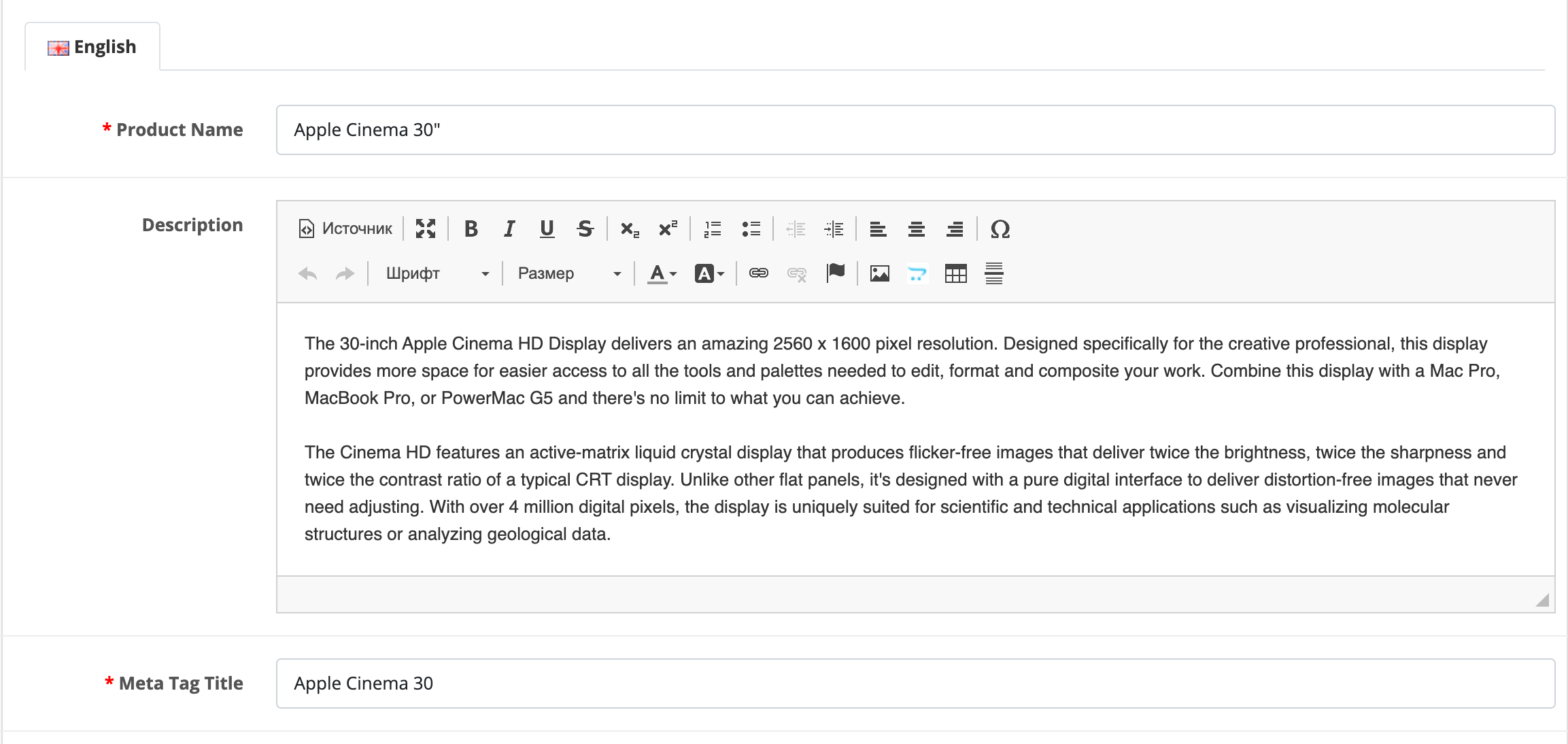Click the Description field label
The width and height of the screenshot is (1568, 744).
click(x=192, y=225)
